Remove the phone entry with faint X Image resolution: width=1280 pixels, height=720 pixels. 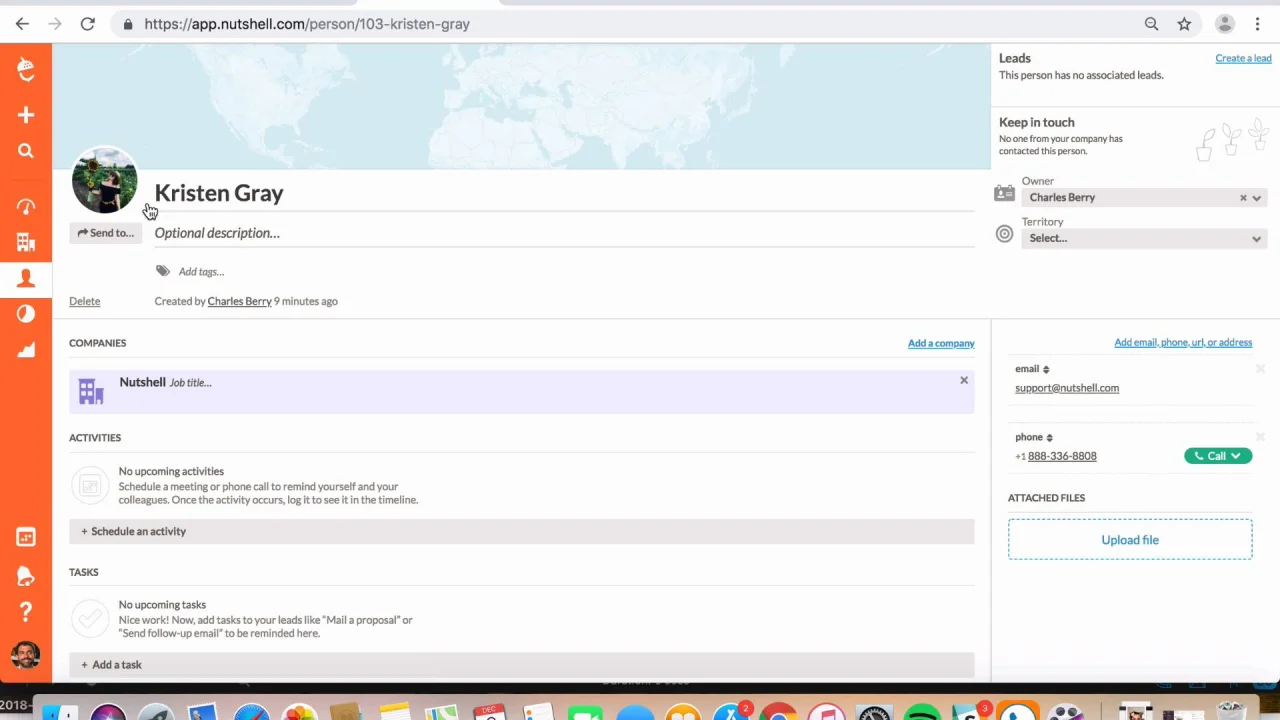[1260, 437]
